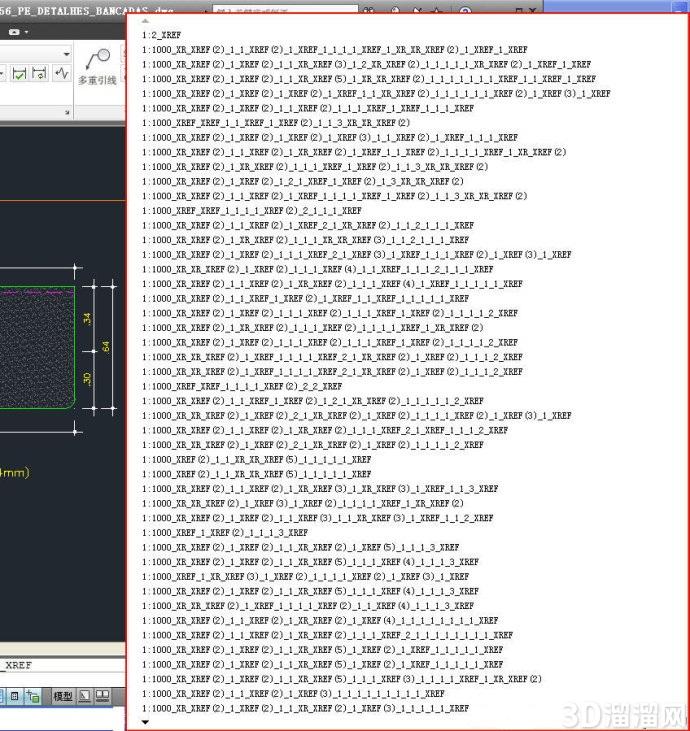690x731 pixels.
Task: Click the dimension inspection checkmark icon
Action: (19, 73)
